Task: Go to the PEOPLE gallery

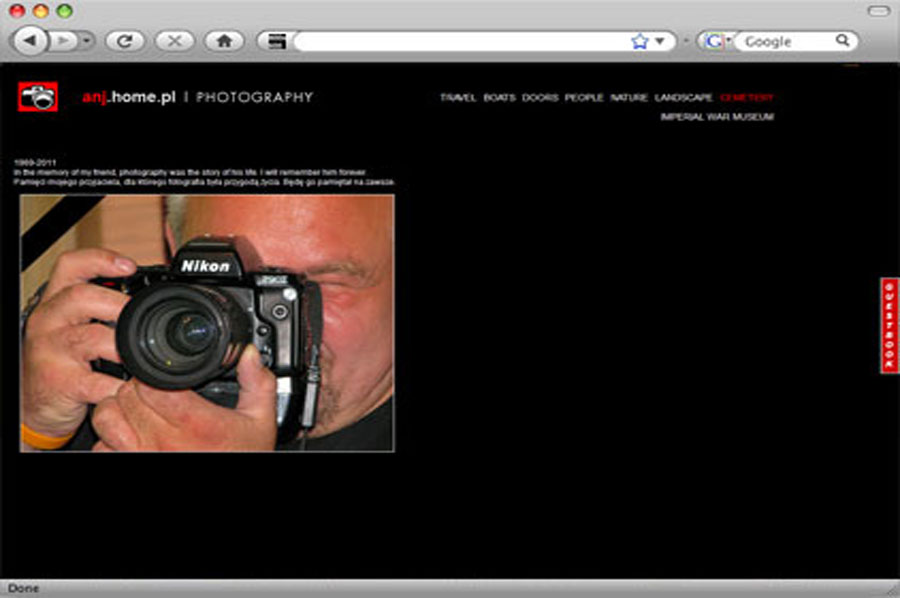Action: coord(584,98)
